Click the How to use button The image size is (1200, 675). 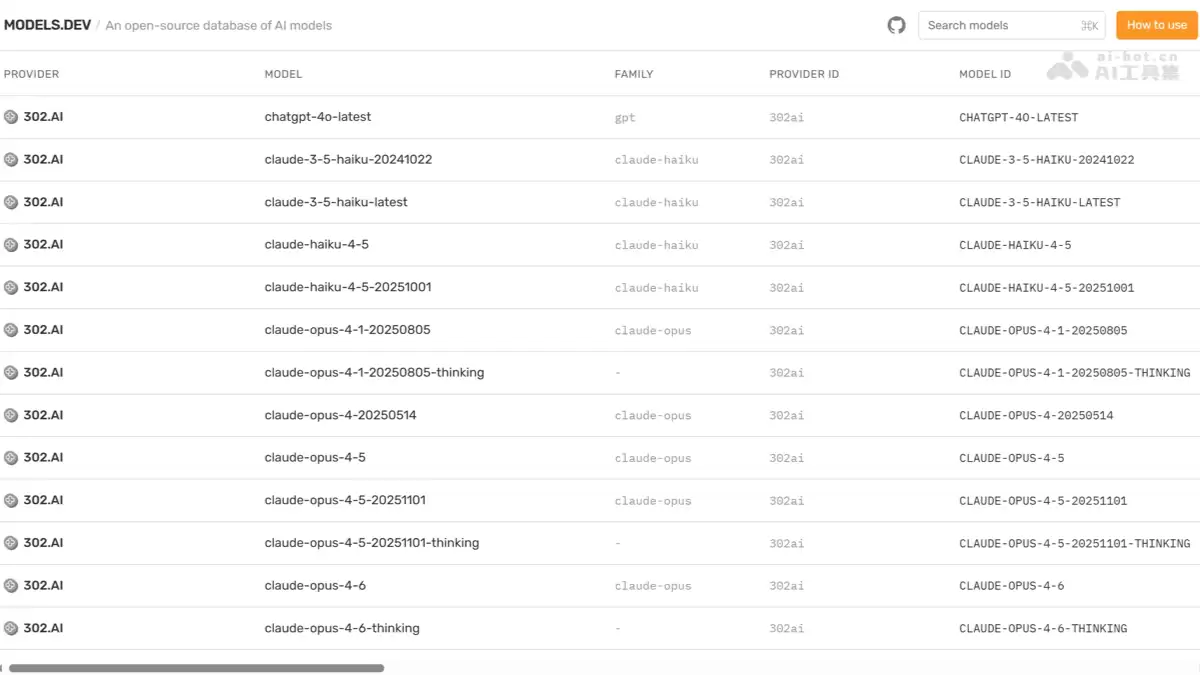(1157, 25)
